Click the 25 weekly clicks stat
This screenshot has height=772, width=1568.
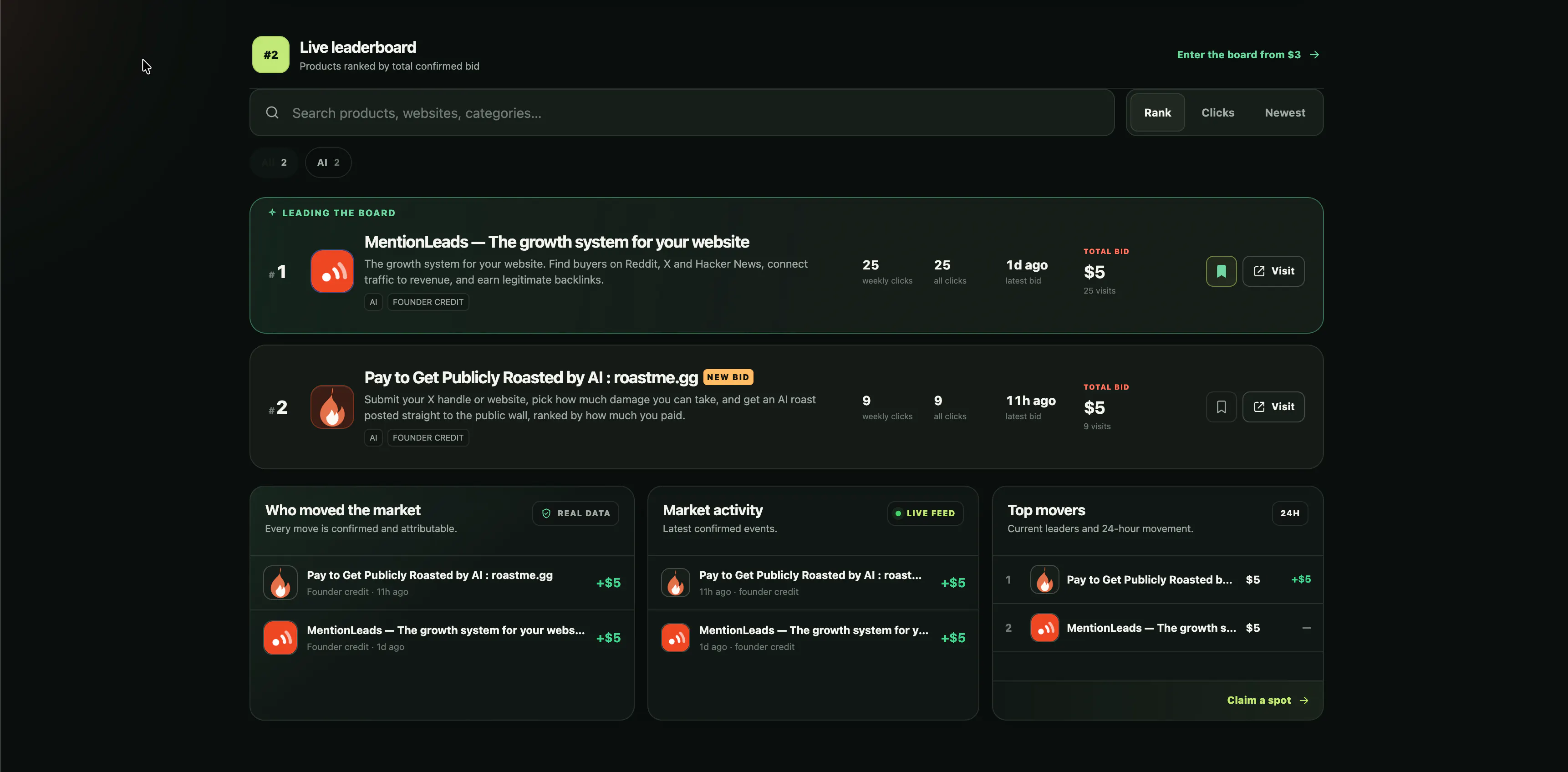click(x=887, y=271)
